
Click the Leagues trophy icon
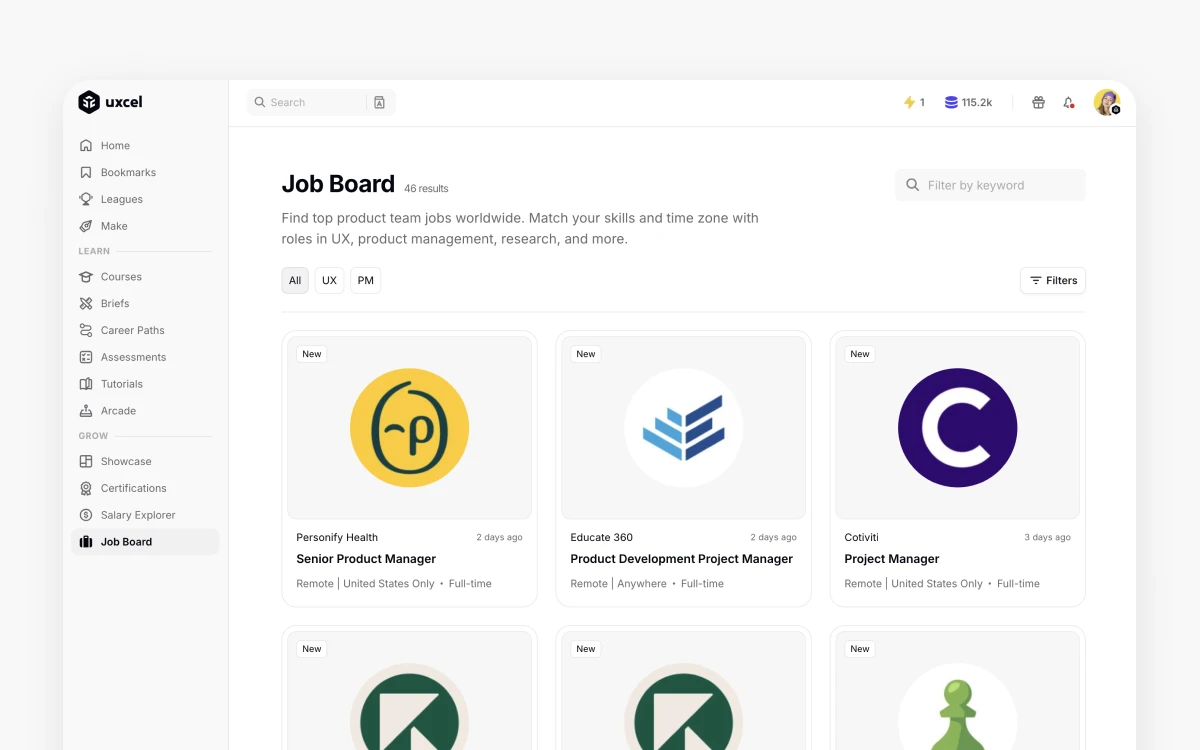(86, 199)
